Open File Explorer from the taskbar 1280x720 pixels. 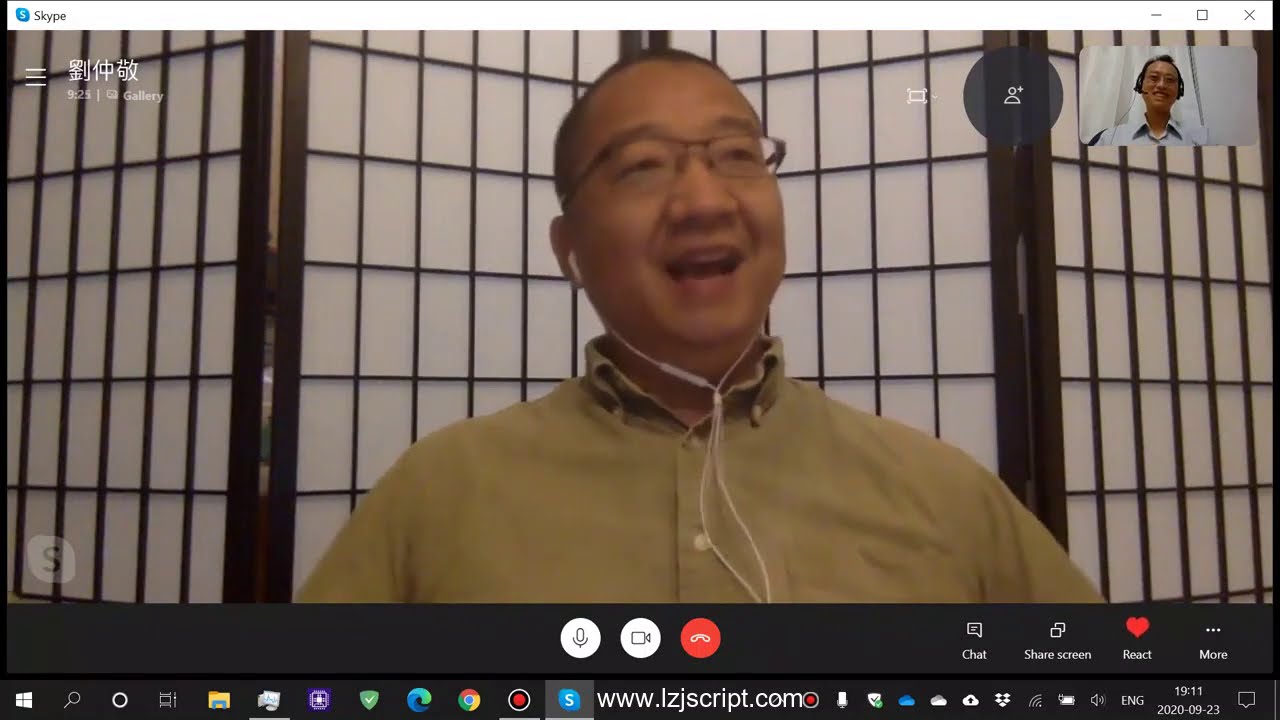[x=219, y=700]
